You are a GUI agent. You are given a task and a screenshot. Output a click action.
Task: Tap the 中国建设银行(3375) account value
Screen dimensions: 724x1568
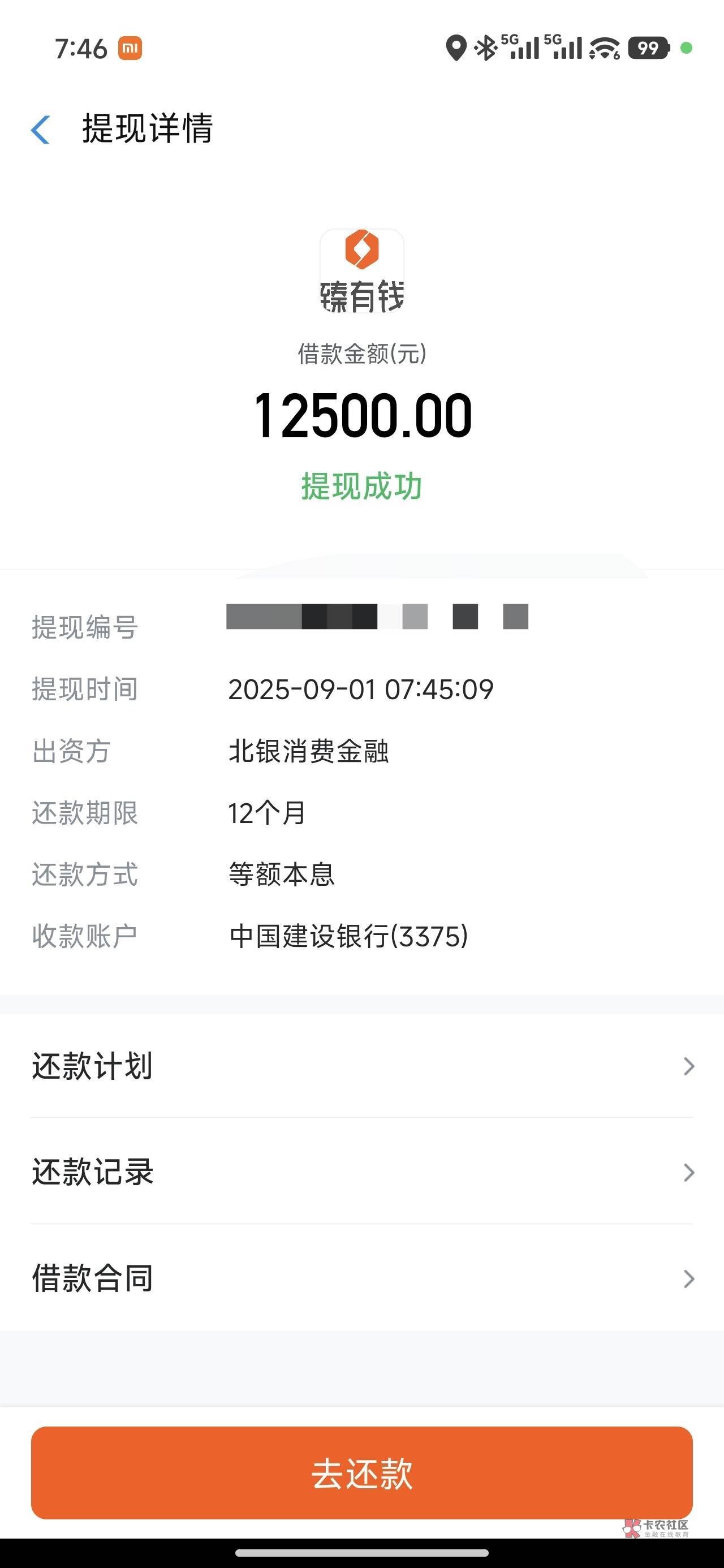click(348, 936)
